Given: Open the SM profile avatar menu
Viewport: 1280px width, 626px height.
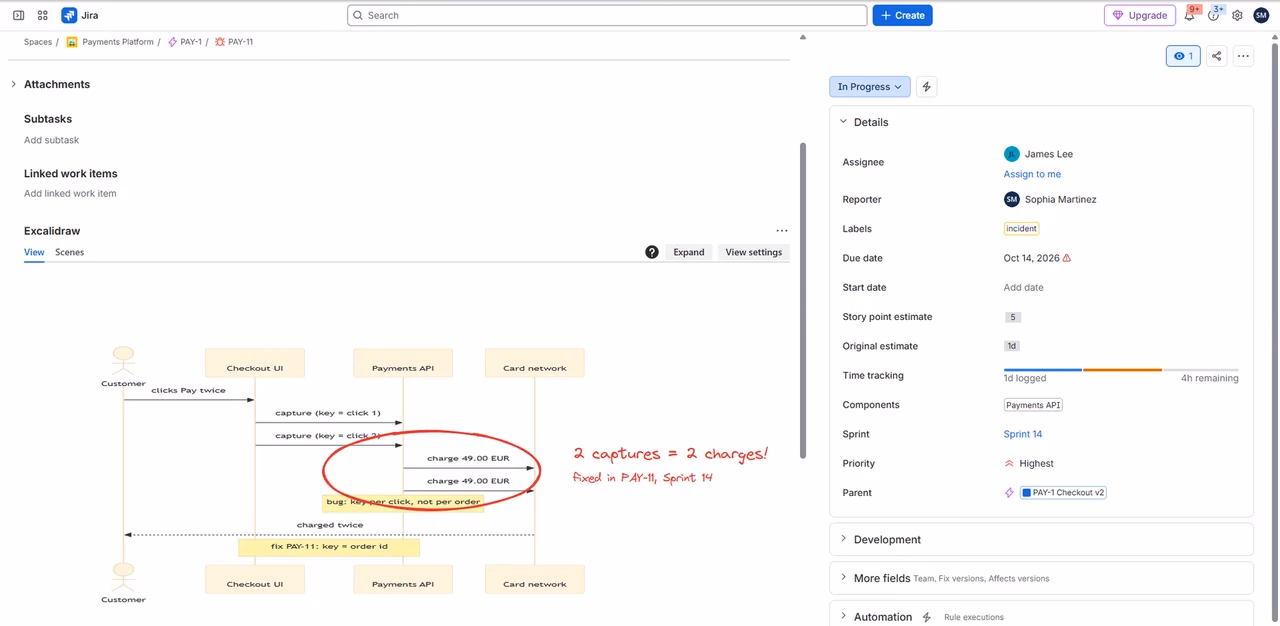Looking at the screenshot, I should (x=1260, y=15).
